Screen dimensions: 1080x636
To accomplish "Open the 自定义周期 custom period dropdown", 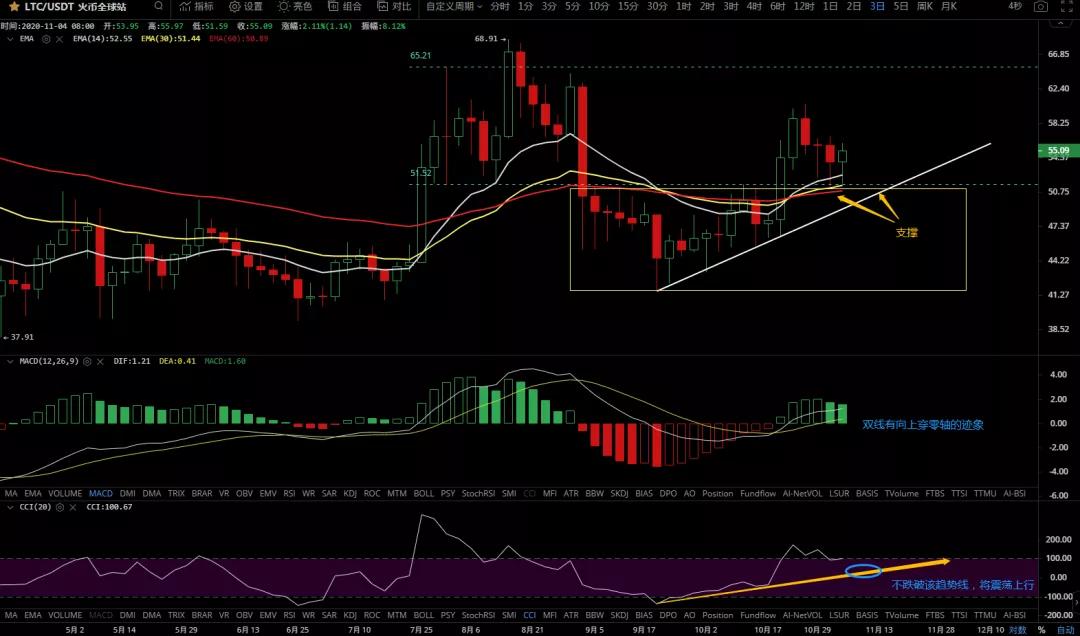I will point(452,7).
